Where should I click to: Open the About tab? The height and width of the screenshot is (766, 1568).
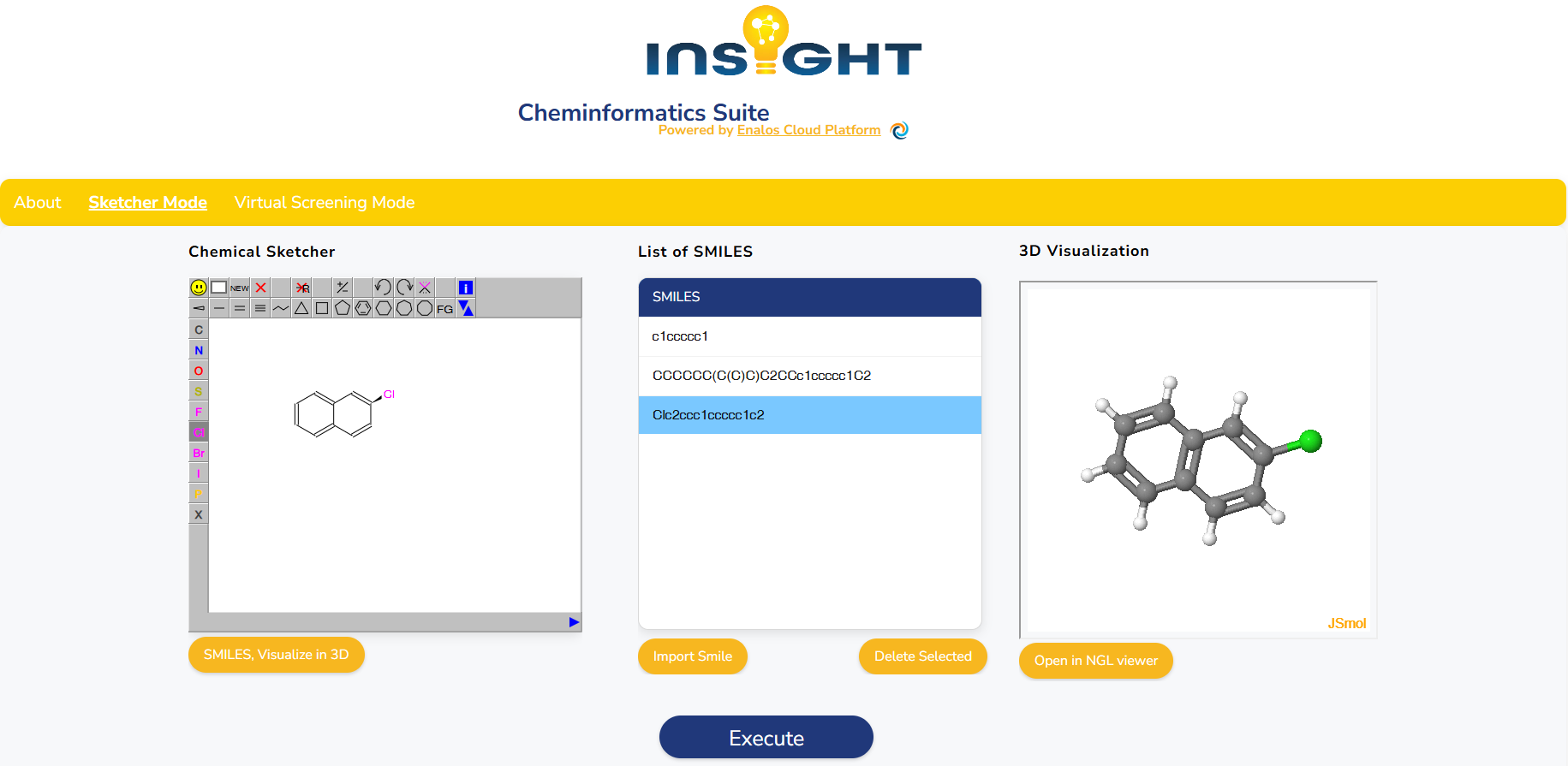point(38,203)
